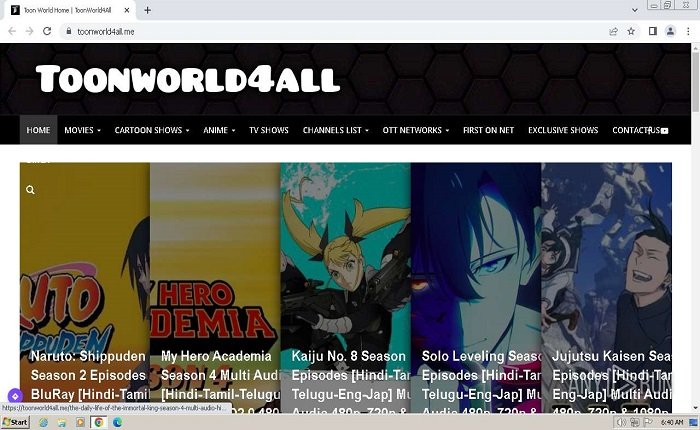The height and width of the screenshot is (430, 700).
Task: Open the My Hero Academia Season 4 card
Action: [215, 288]
